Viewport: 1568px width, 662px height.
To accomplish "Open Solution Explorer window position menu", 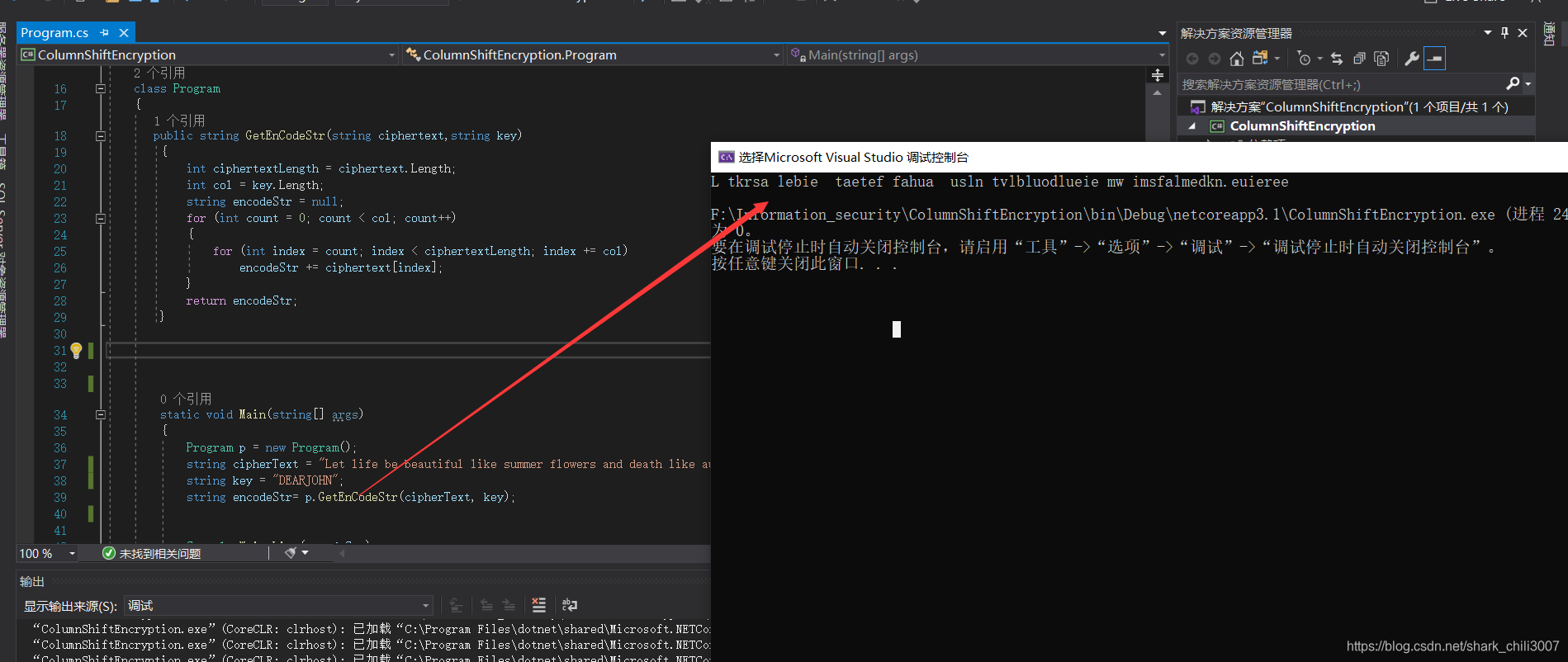I will click(x=1488, y=33).
